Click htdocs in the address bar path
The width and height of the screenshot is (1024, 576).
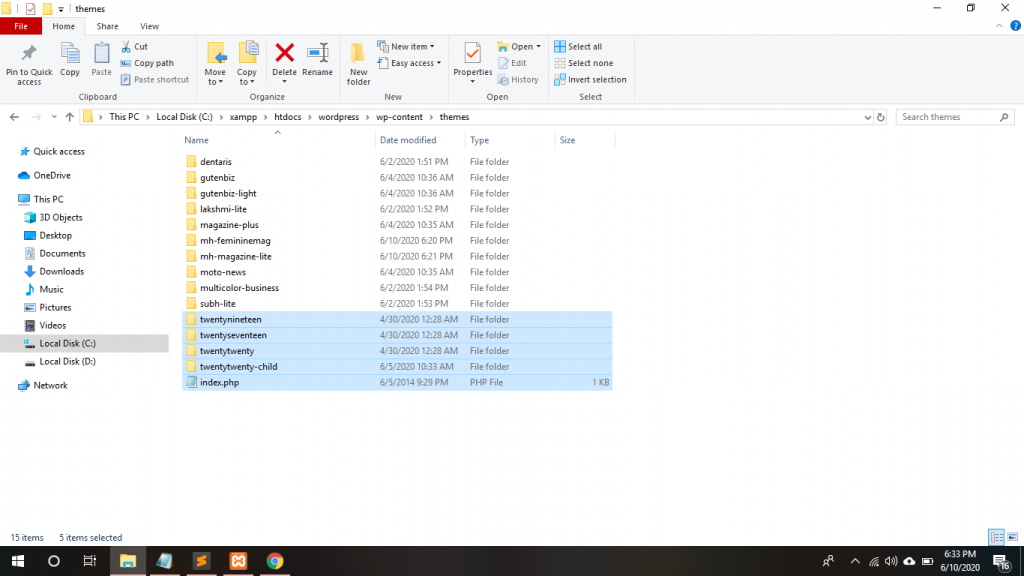[x=287, y=117]
